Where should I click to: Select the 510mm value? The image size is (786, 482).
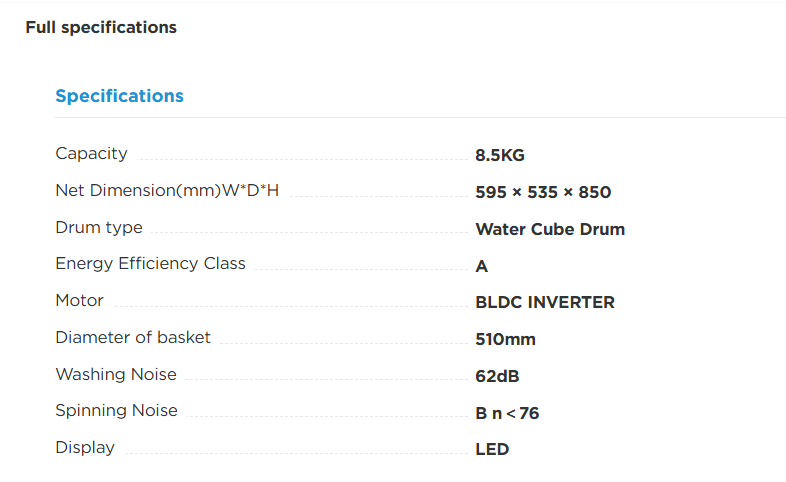pos(505,339)
